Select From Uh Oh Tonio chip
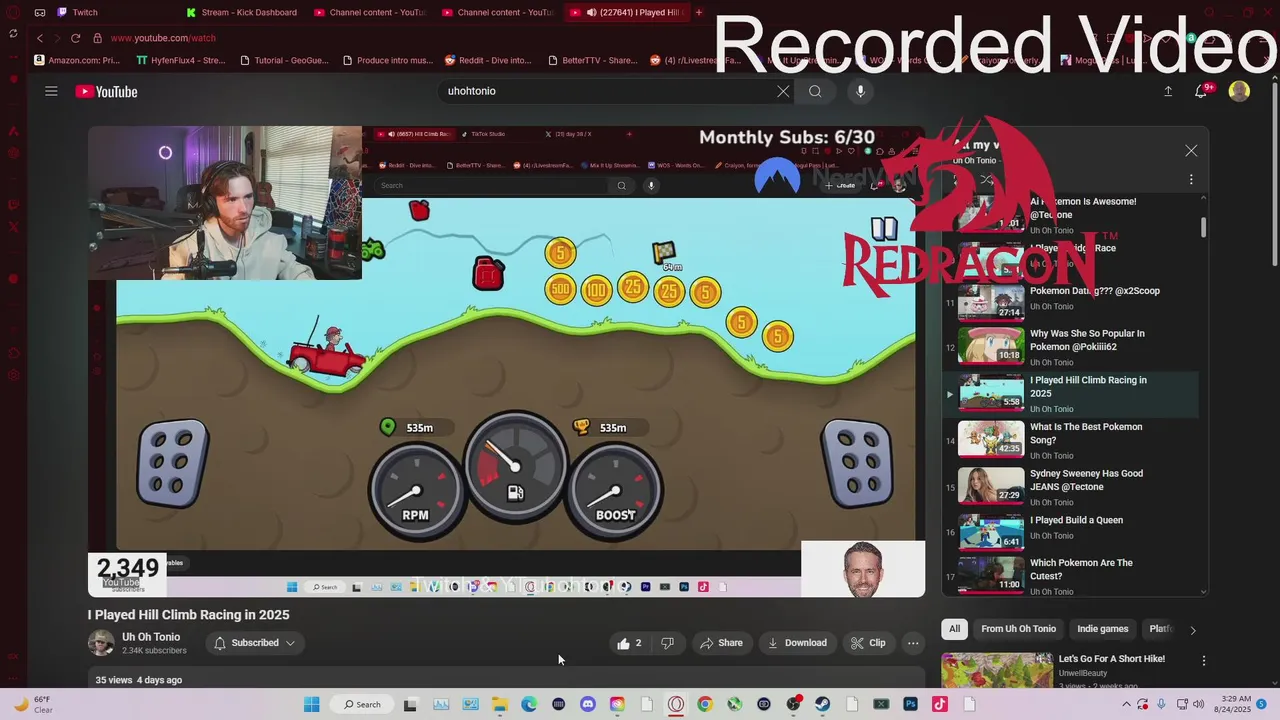 coord(1018,629)
